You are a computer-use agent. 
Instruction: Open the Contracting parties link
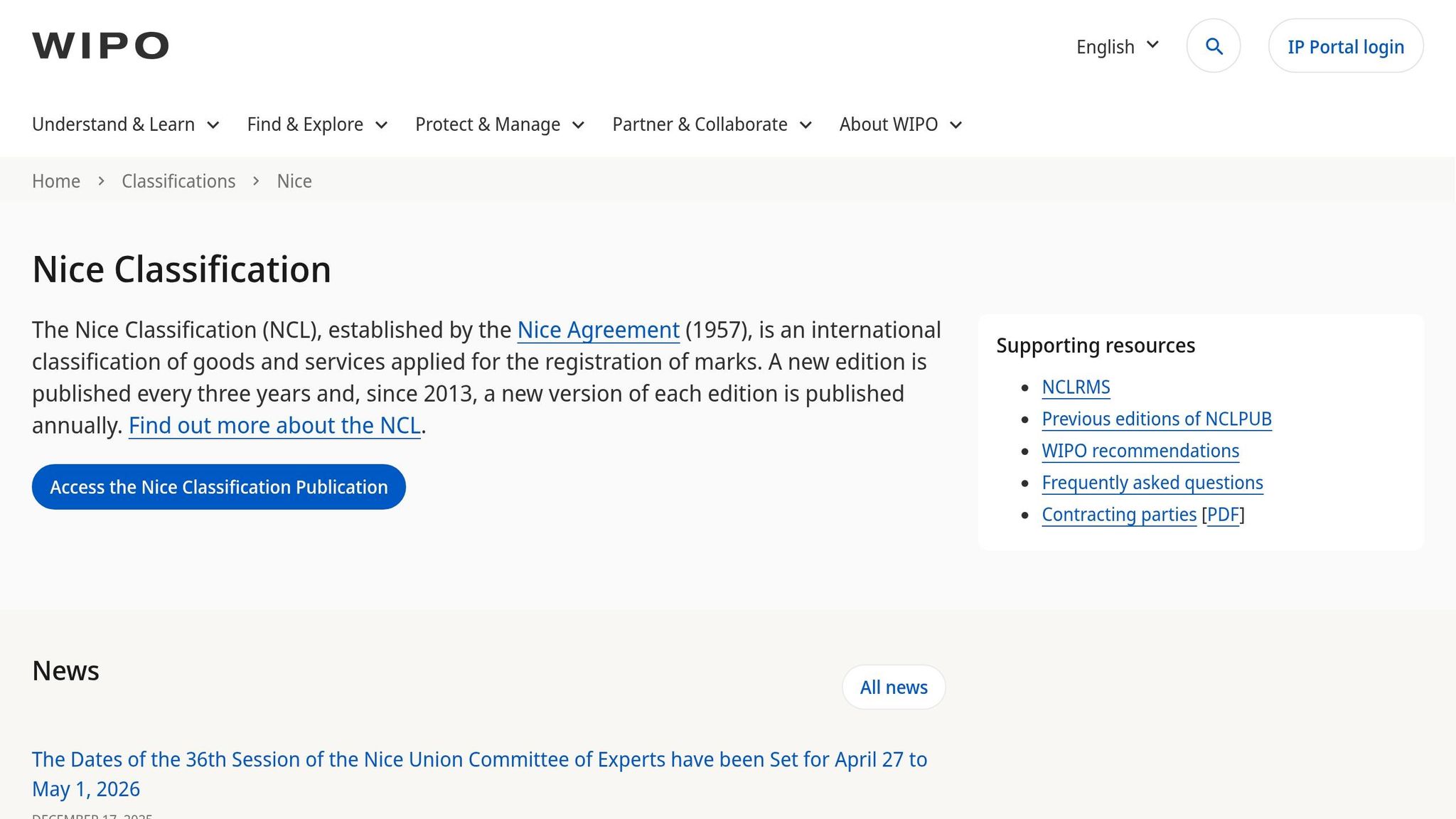[x=1119, y=515]
